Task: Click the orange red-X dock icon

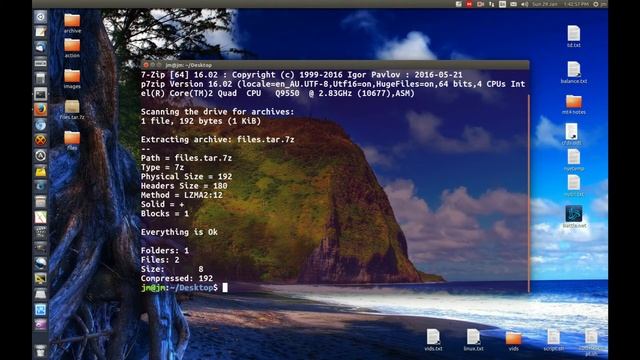Action: tap(40, 140)
